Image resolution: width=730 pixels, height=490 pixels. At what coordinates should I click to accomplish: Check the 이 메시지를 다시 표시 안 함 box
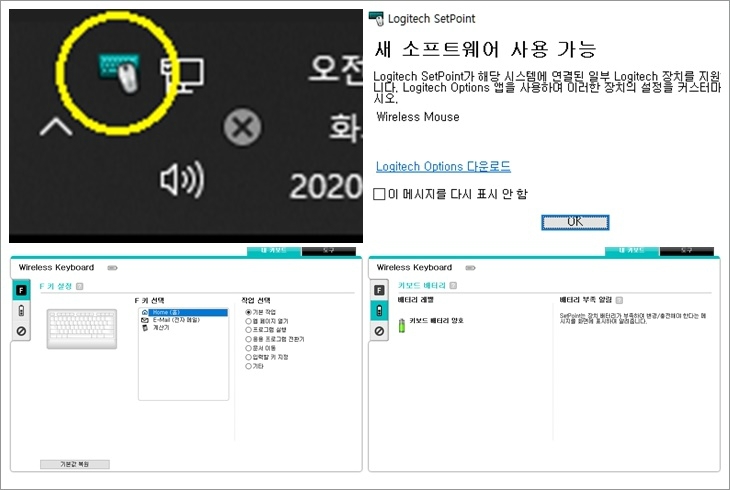(379, 194)
